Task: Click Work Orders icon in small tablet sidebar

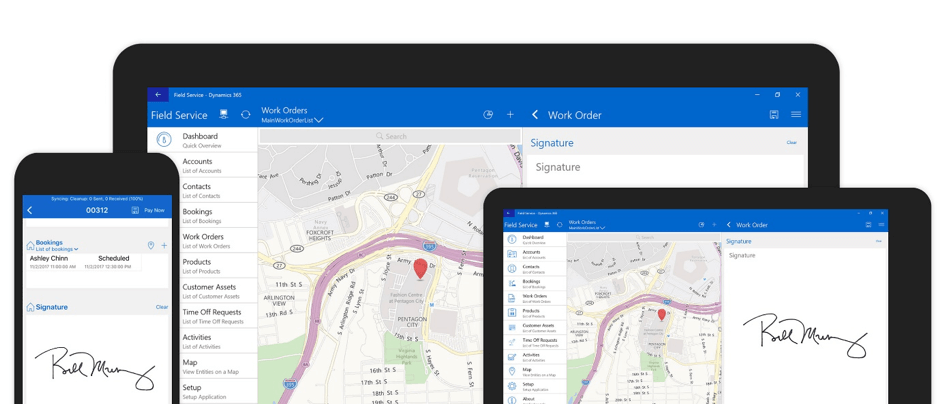Action: point(512,298)
